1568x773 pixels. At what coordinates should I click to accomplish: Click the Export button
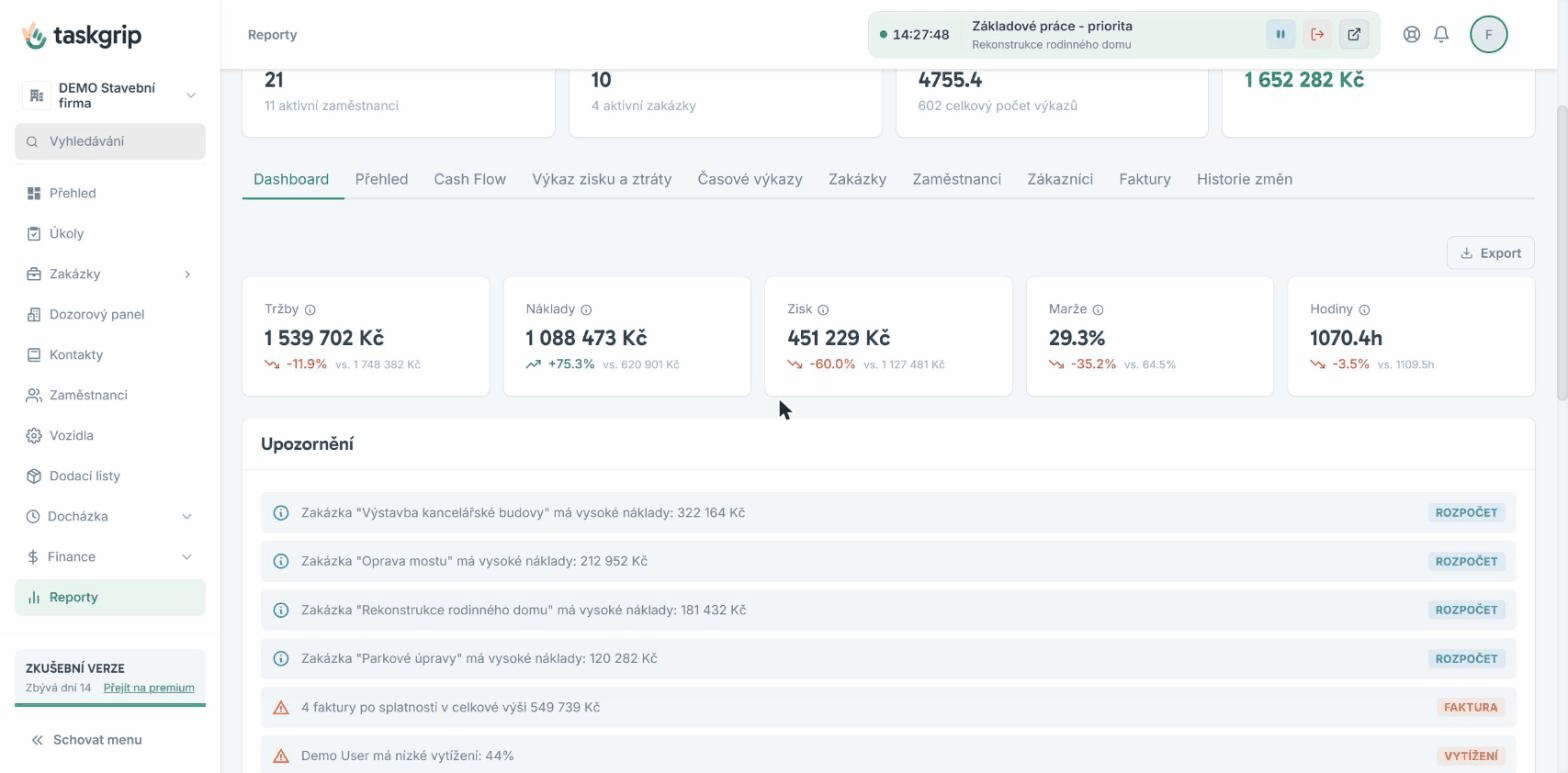1490,253
